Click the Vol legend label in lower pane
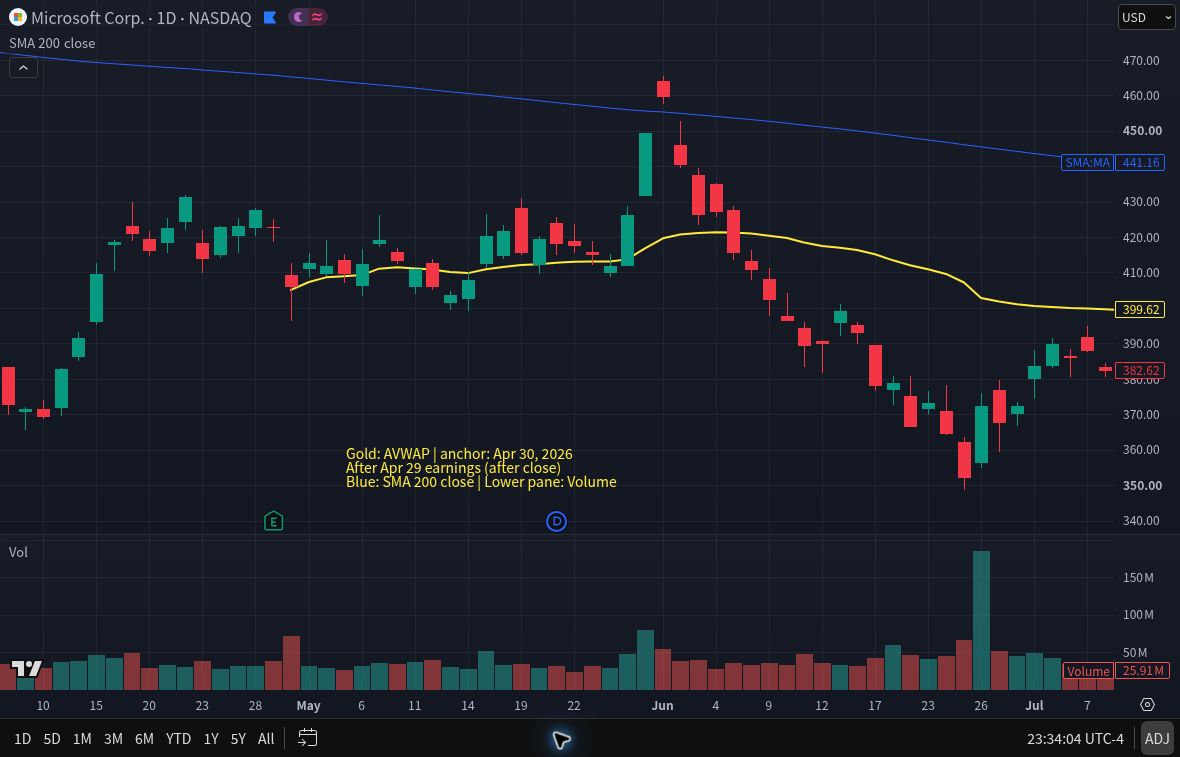 pos(18,552)
